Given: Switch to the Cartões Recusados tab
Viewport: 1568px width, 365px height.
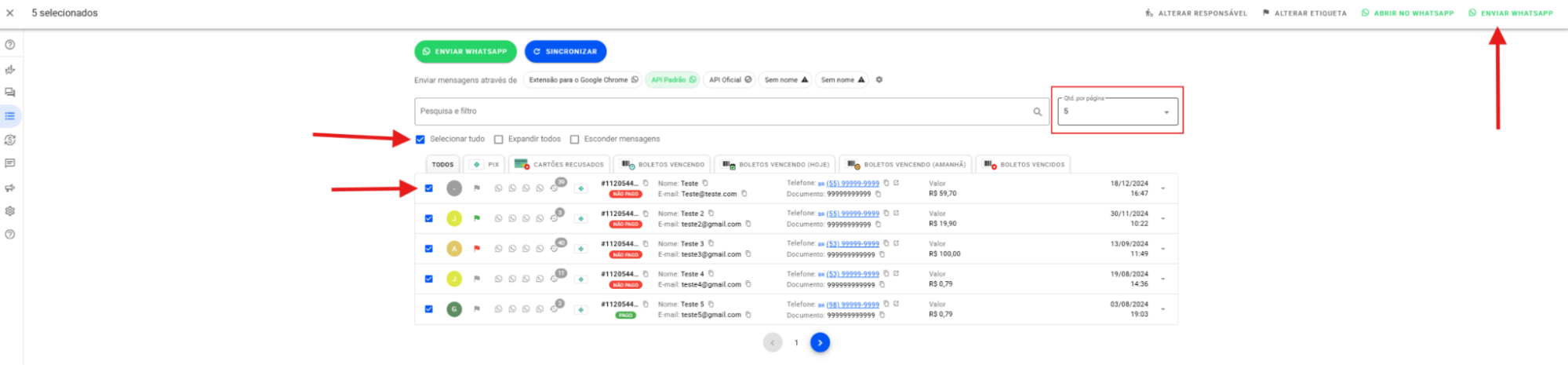Looking at the screenshot, I should pyautogui.click(x=559, y=165).
